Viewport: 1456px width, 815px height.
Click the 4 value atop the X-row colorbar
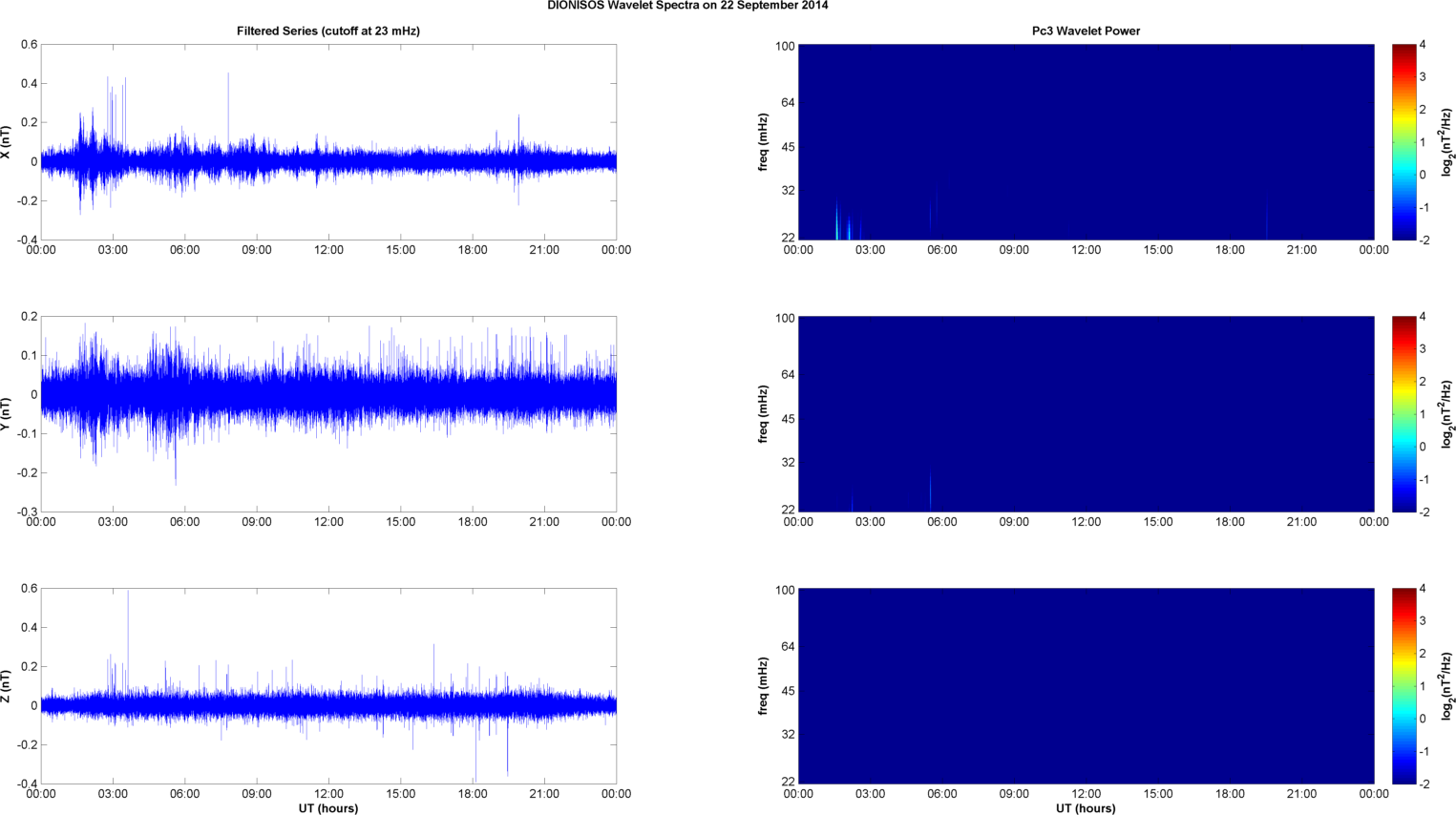[1423, 45]
